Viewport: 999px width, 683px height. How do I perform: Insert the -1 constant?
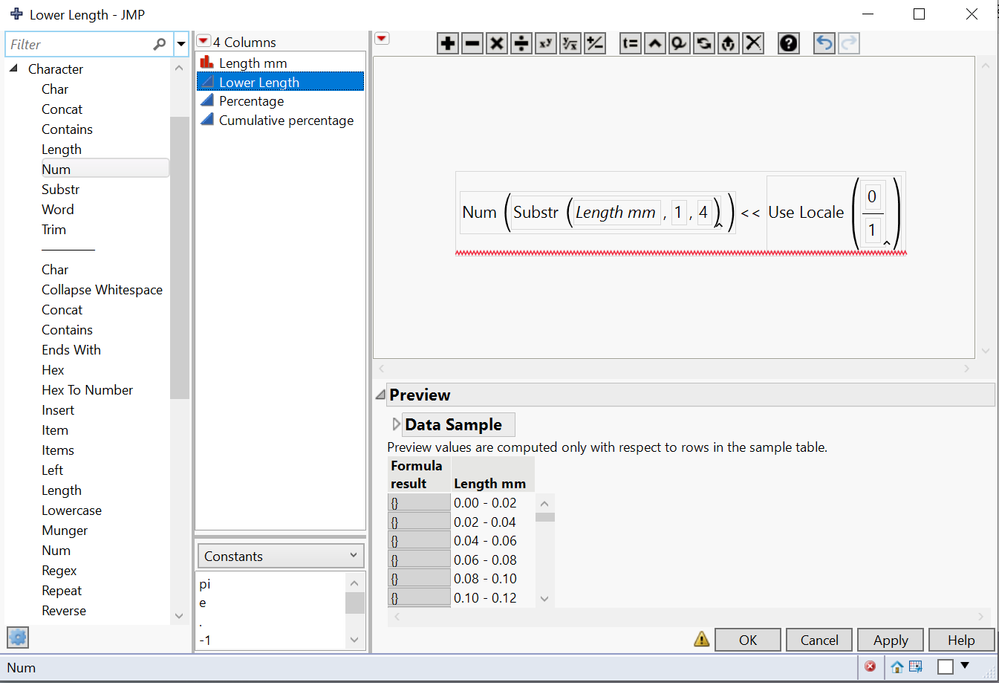[x=205, y=640]
